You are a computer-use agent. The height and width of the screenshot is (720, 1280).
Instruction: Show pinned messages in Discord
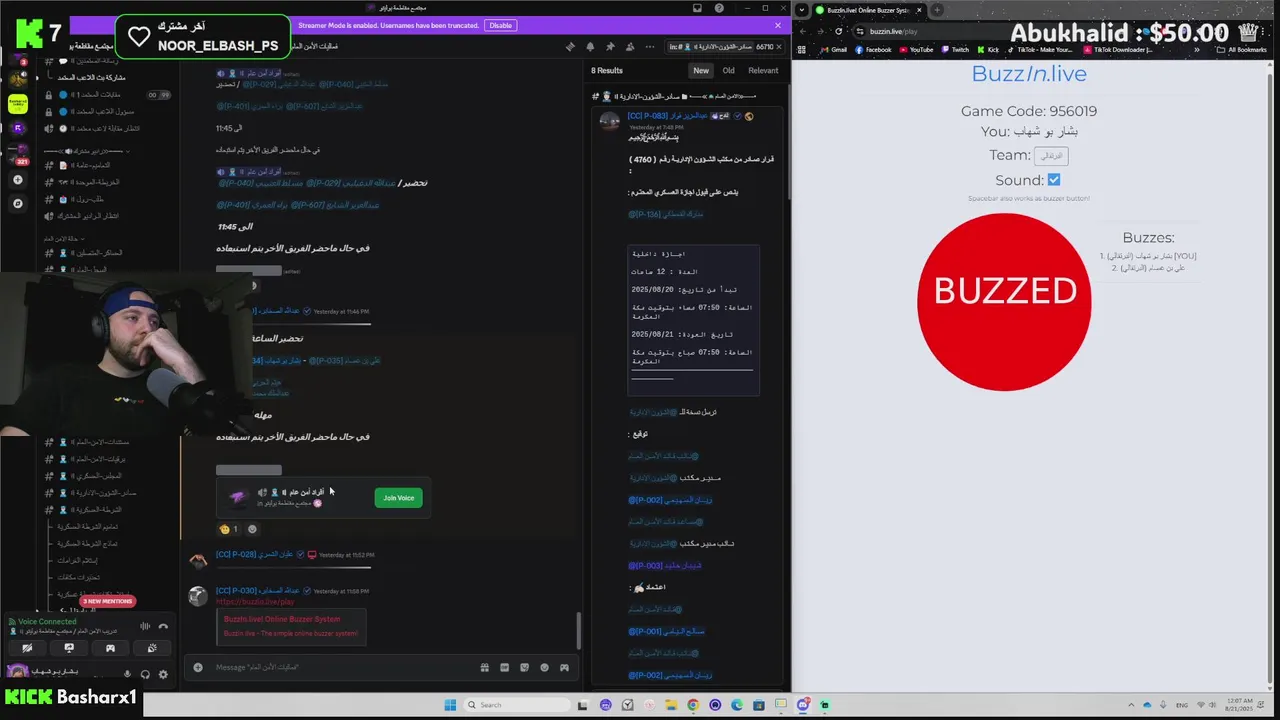click(610, 46)
